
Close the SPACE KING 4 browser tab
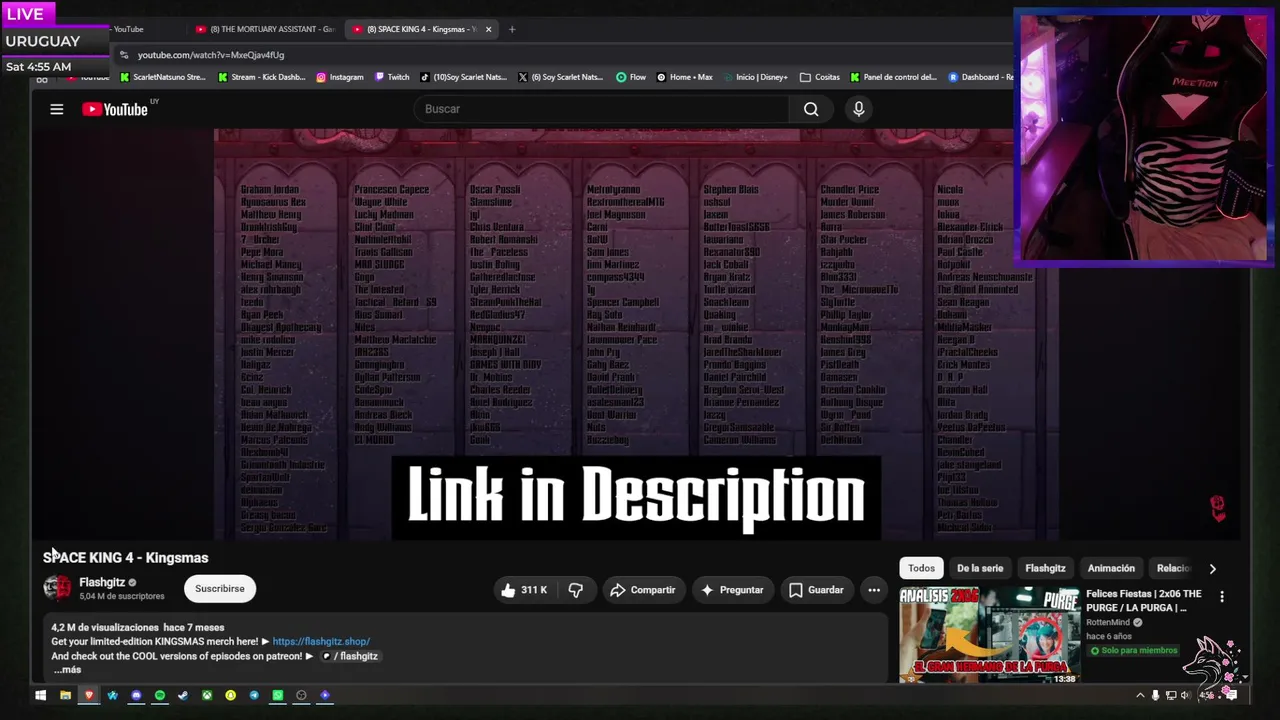(488, 29)
